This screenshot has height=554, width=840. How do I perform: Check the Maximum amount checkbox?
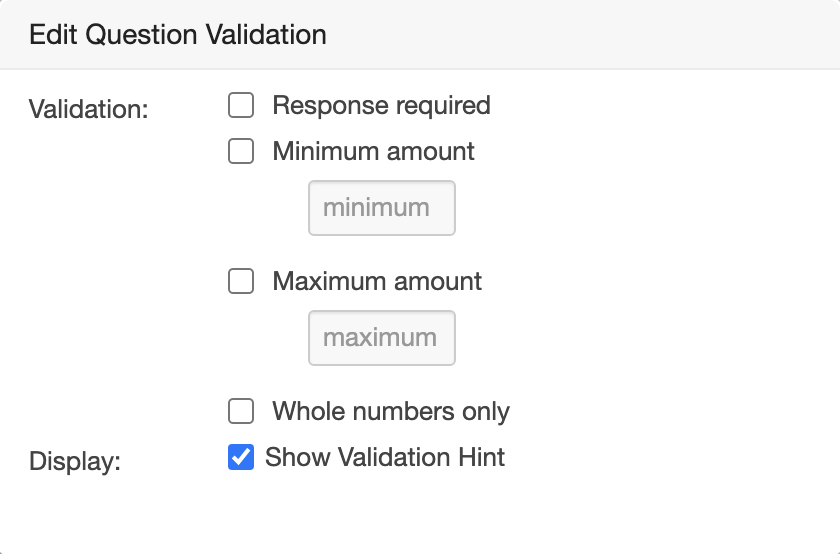pyautogui.click(x=241, y=281)
